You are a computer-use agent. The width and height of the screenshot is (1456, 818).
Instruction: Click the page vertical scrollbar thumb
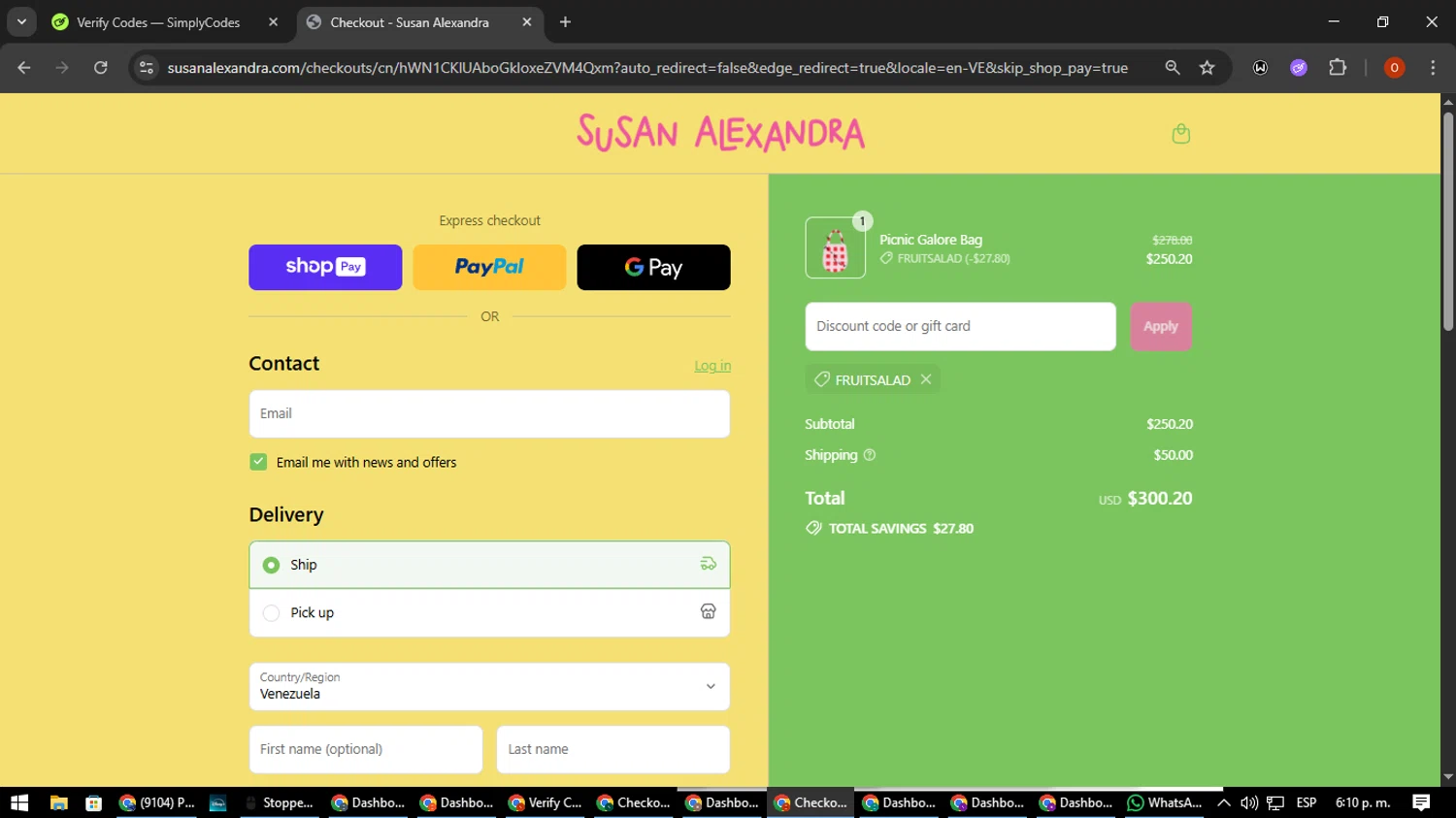(x=1448, y=221)
